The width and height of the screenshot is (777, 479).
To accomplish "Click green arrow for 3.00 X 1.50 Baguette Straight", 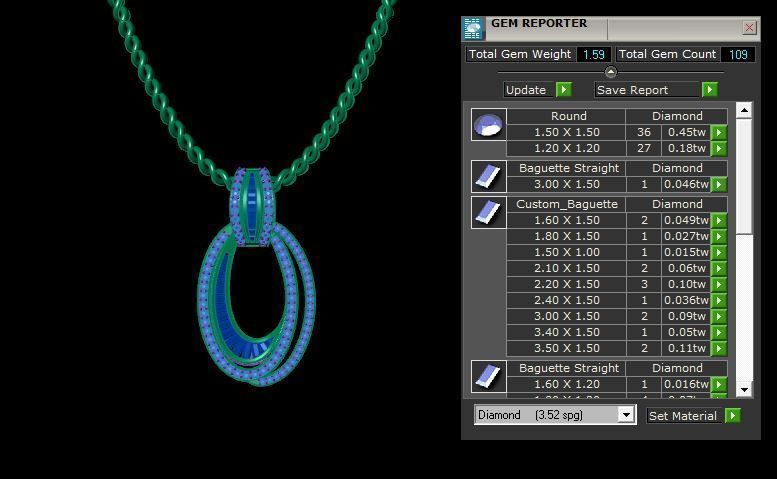I will [719, 184].
